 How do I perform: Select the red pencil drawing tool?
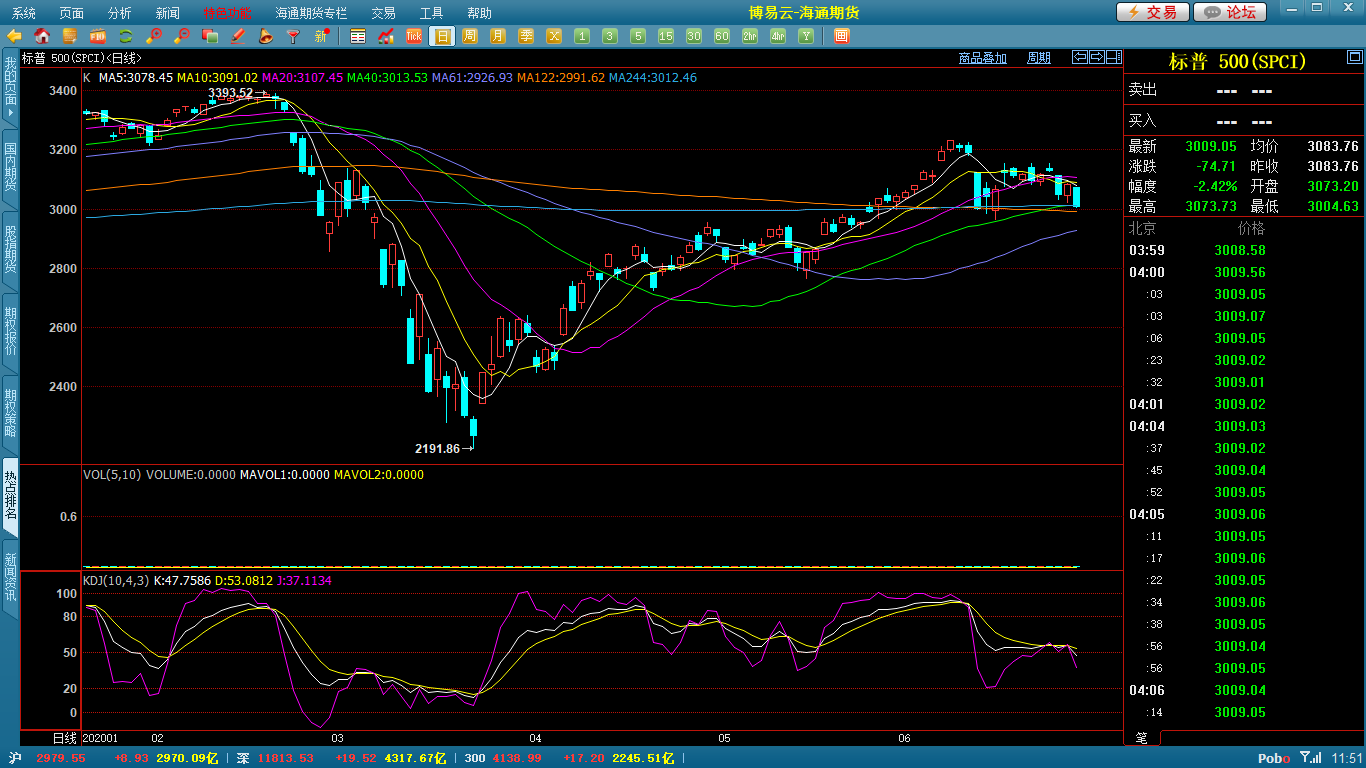coord(238,36)
